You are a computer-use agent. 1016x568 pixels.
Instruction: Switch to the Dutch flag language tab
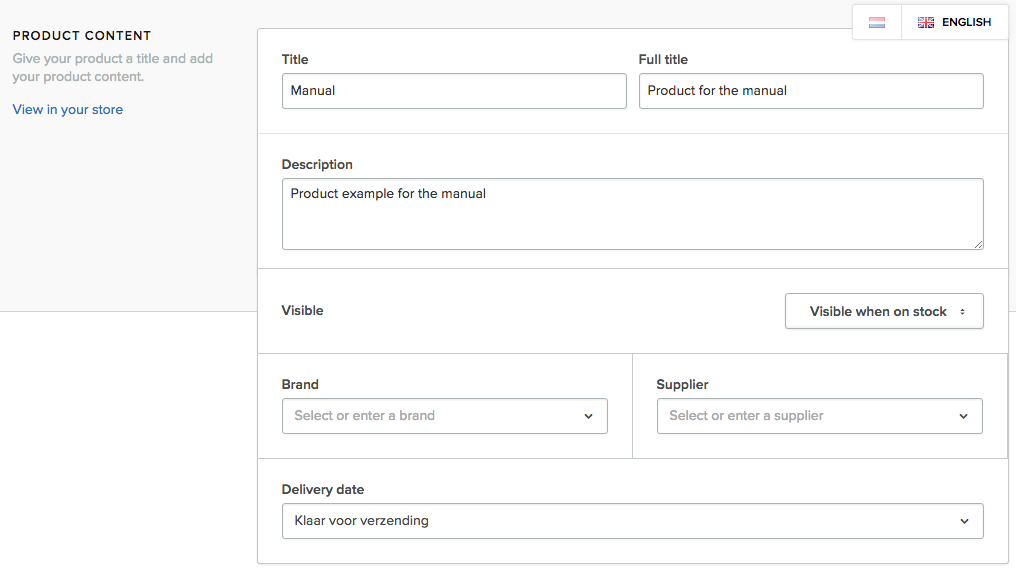tap(877, 23)
